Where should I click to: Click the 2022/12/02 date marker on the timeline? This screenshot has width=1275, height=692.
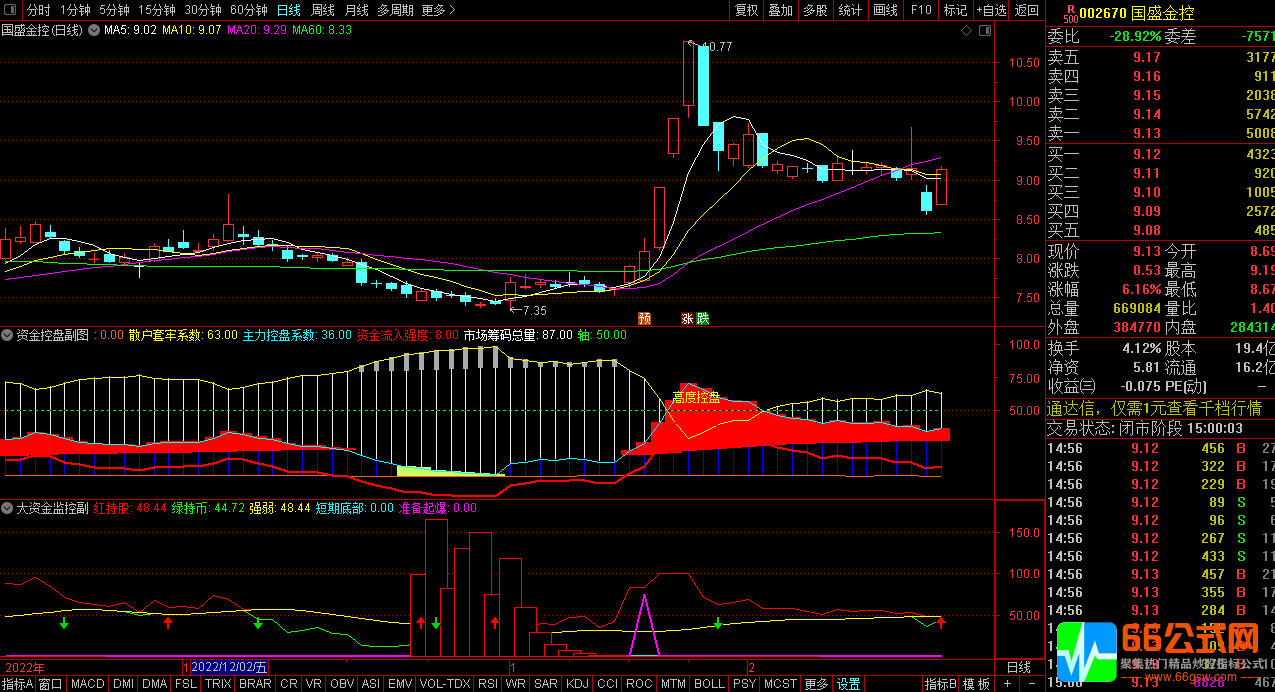[229, 667]
